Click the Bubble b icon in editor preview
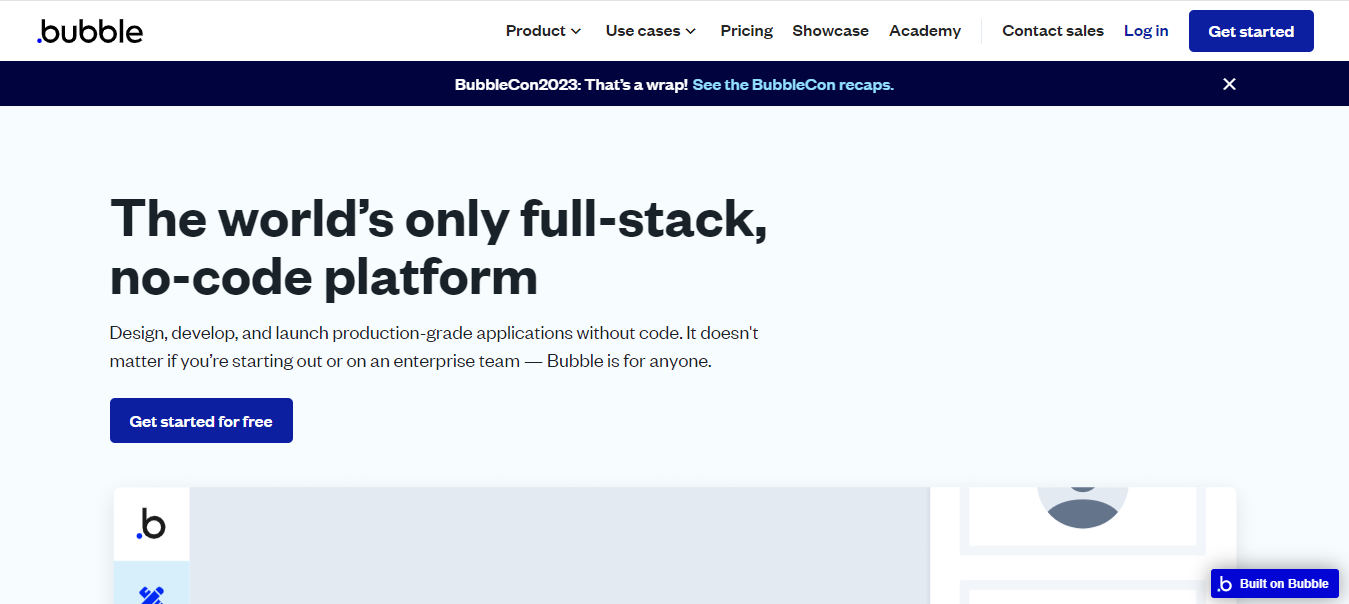The image size is (1349, 604). [x=151, y=524]
